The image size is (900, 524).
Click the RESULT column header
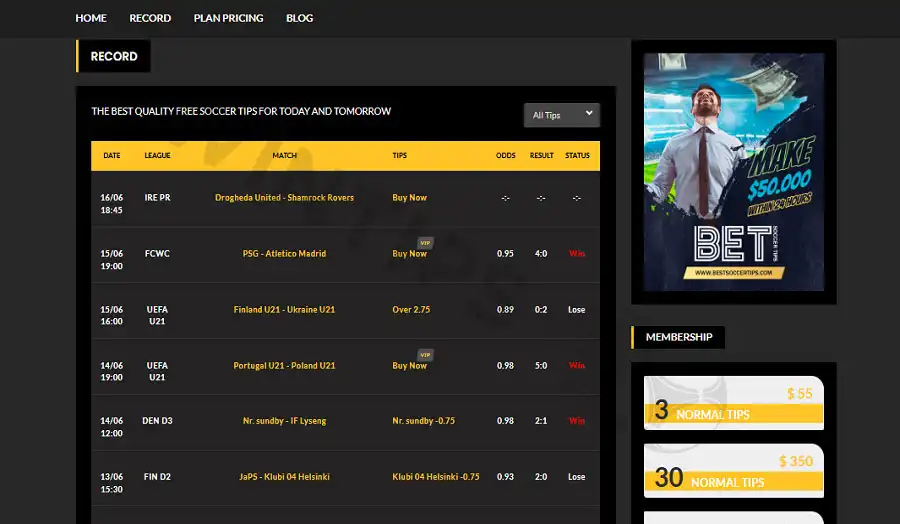point(541,156)
